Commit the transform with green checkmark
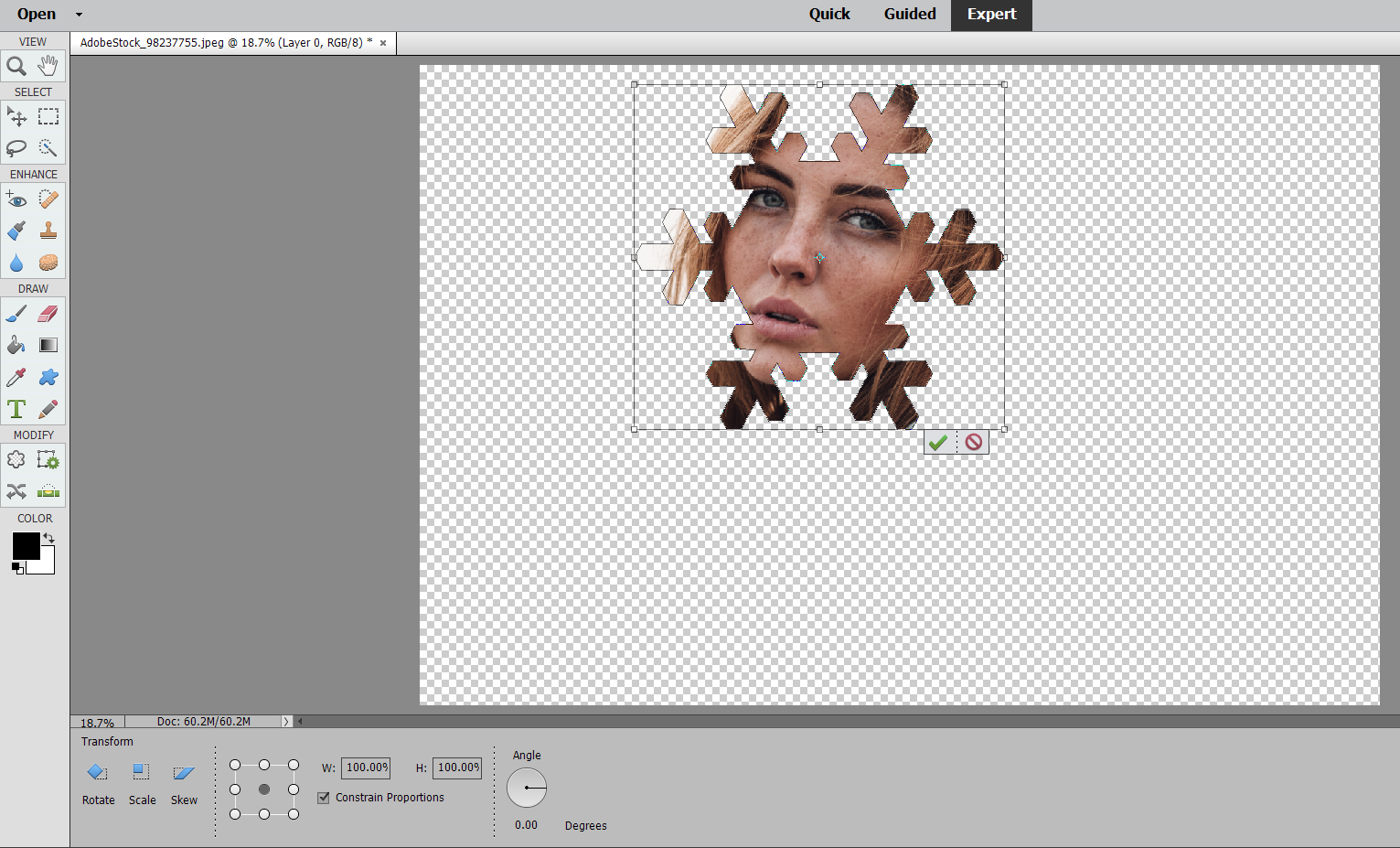The width and height of the screenshot is (1400, 848). (938, 441)
